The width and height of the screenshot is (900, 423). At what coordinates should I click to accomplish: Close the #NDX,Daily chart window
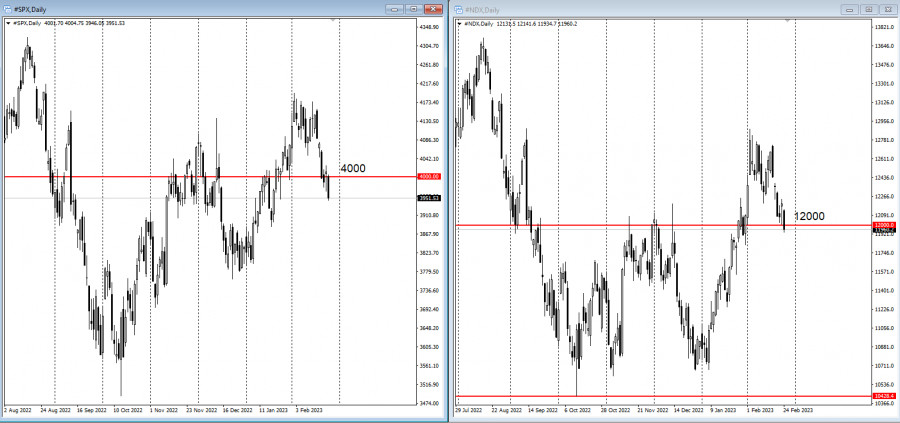[x=887, y=10]
